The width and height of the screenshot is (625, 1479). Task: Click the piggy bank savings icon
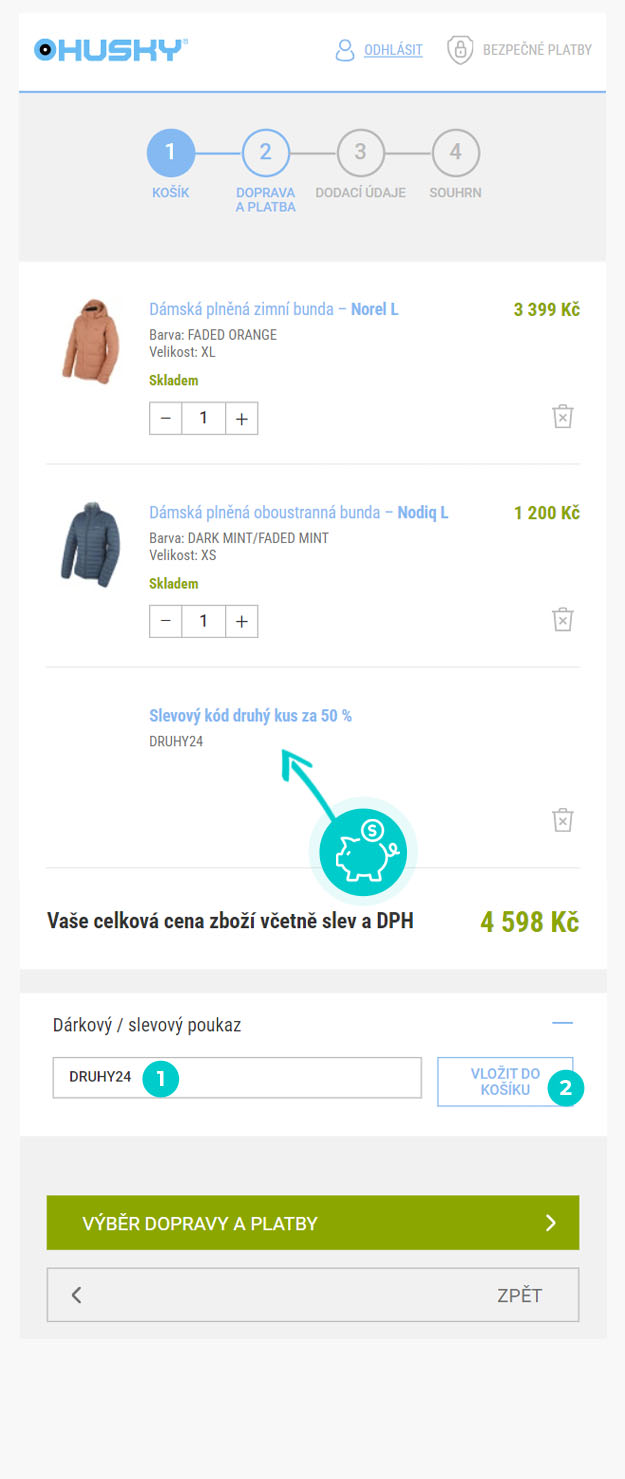[x=363, y=852]
